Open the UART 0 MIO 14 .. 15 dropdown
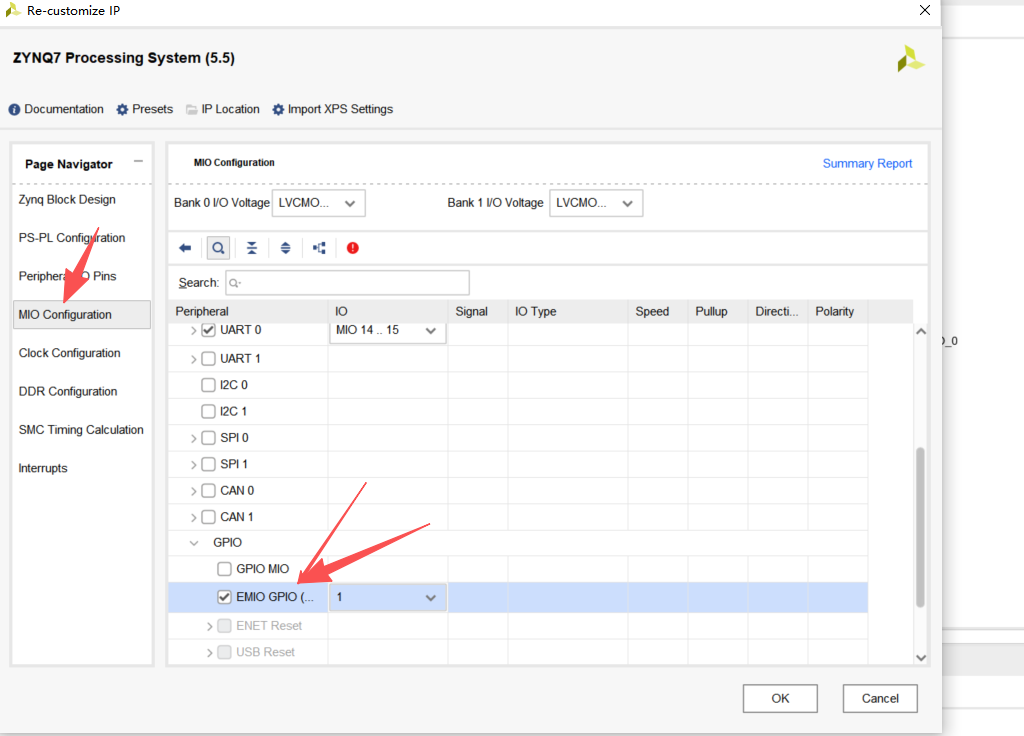Screen dimensions: 1024x736 [388, 331]
